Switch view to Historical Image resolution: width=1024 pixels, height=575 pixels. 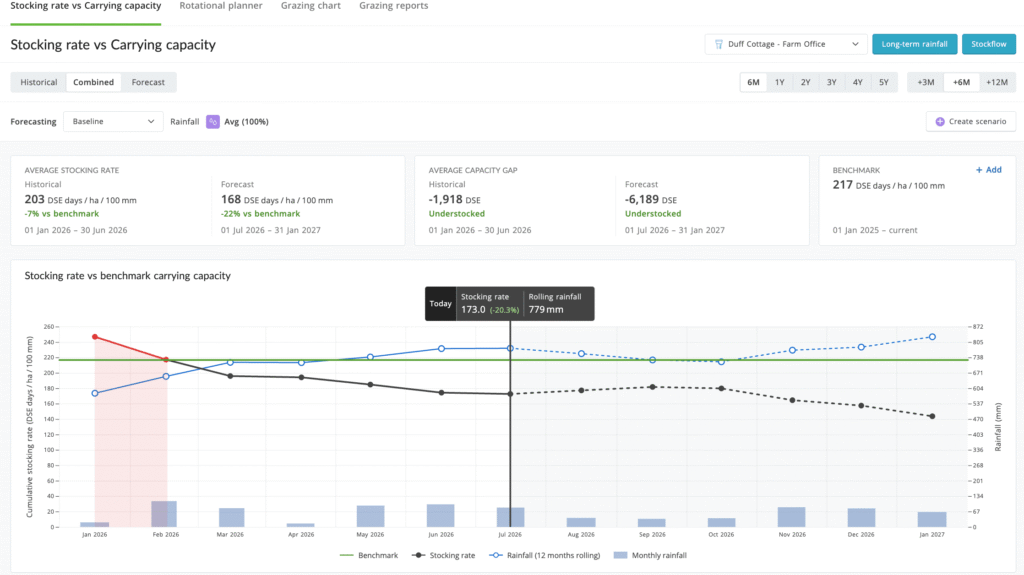point(39,82)
